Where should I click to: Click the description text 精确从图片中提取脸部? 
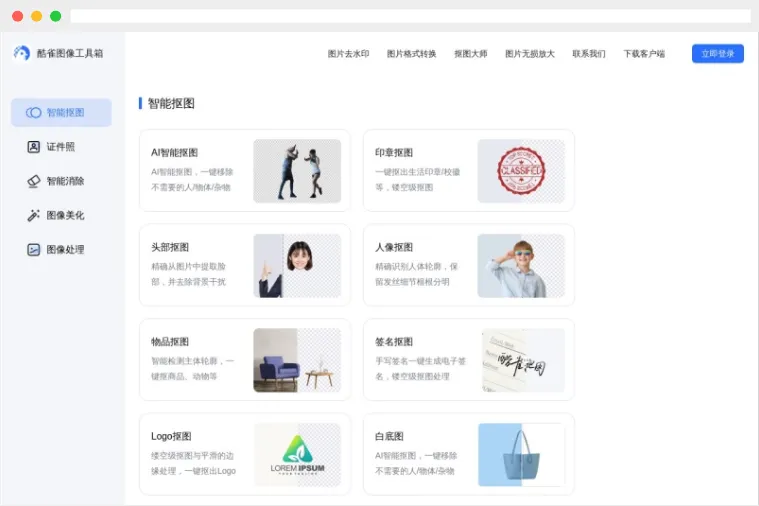[189, 274]
